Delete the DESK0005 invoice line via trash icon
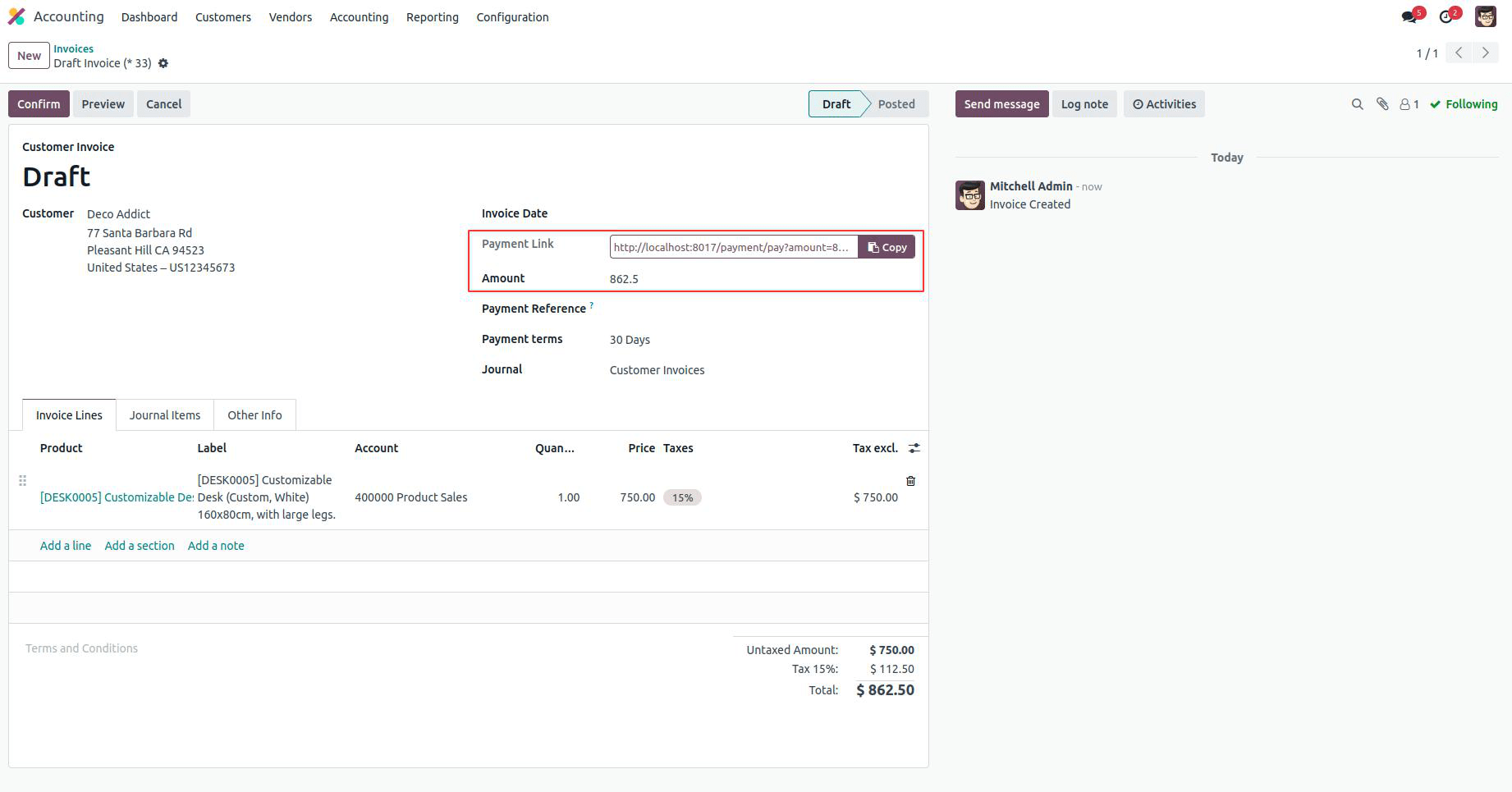Viewport: 1512px width, 792px height. pyautogui.click(x=910, y=481)
